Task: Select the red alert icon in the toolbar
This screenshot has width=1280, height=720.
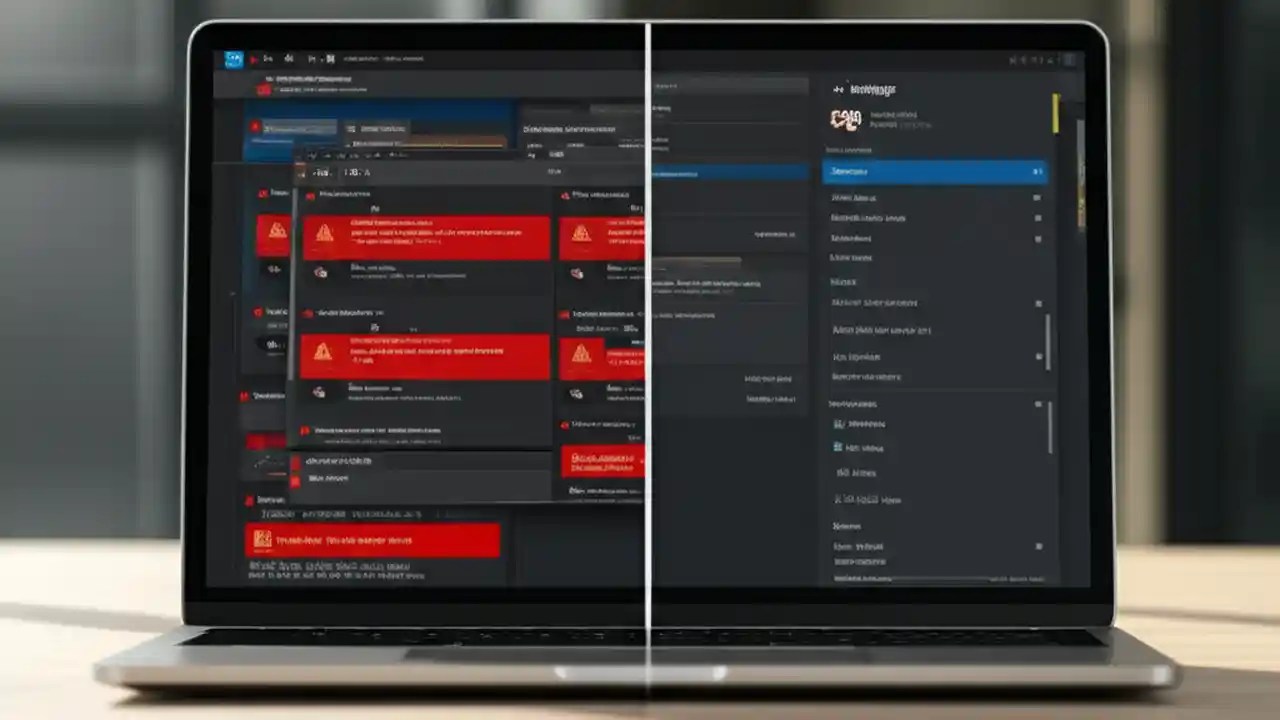Action: click(x=252, y=59)
